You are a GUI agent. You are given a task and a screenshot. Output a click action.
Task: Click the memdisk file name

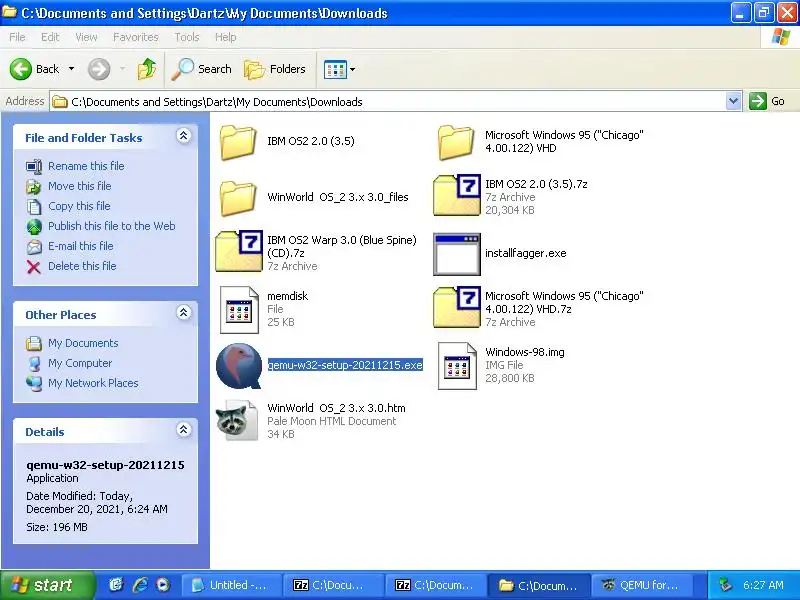[x=288, y=296]
